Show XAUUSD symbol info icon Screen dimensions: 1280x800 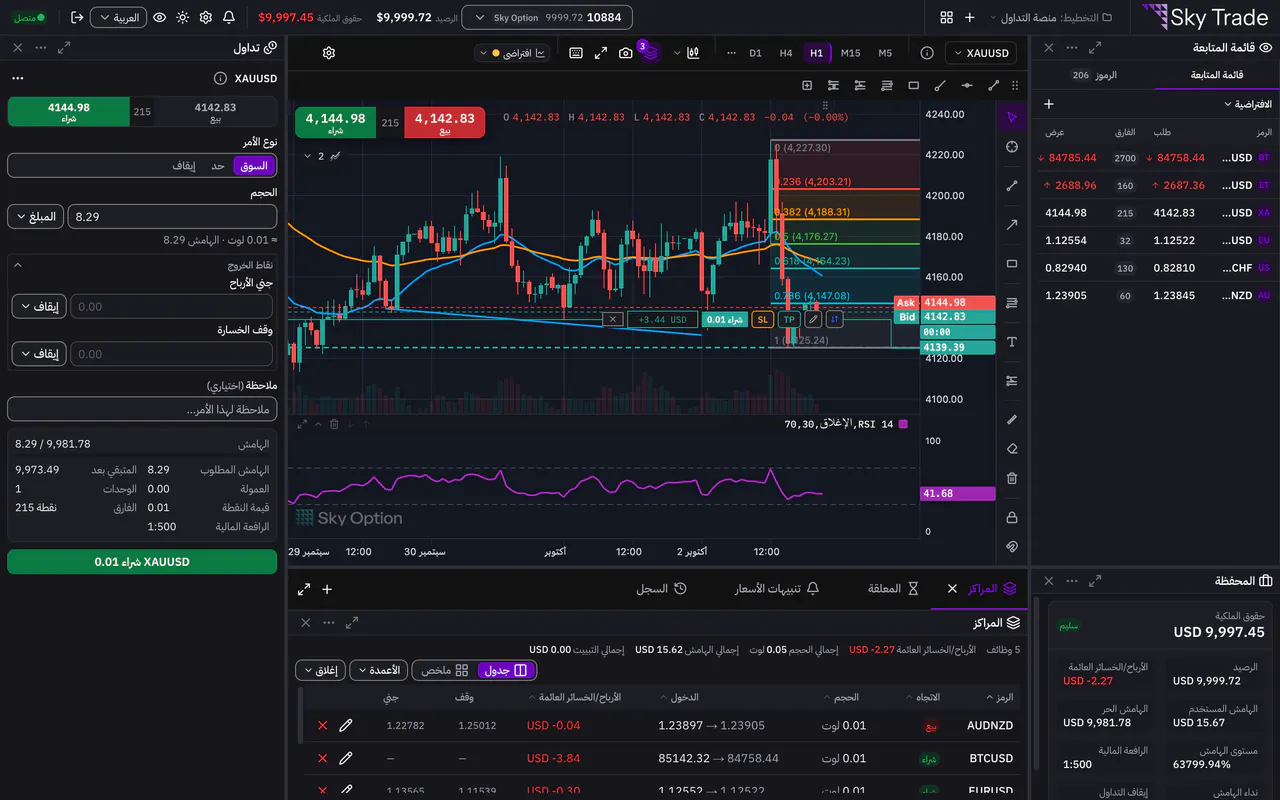[x=927, y=53]
